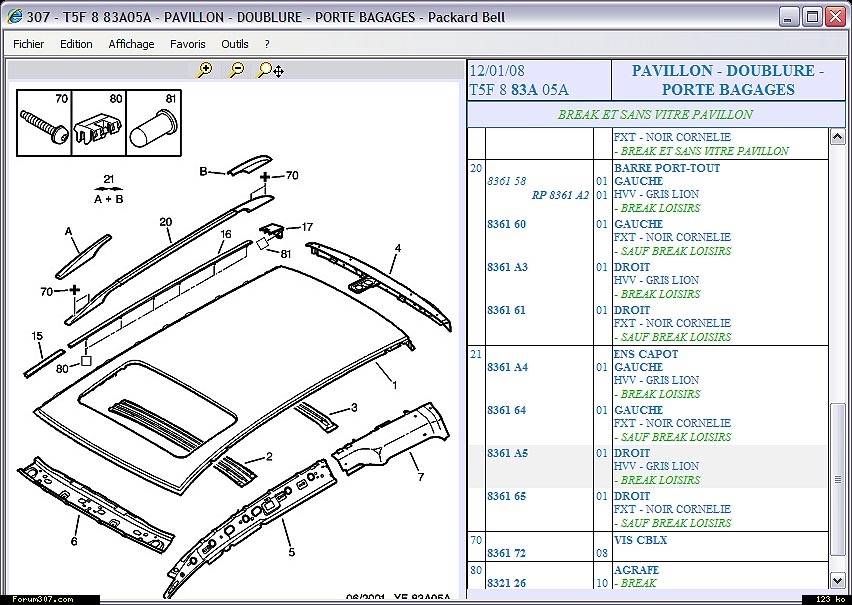
Task: Maximize the browser window
Action: click(812, 17)
